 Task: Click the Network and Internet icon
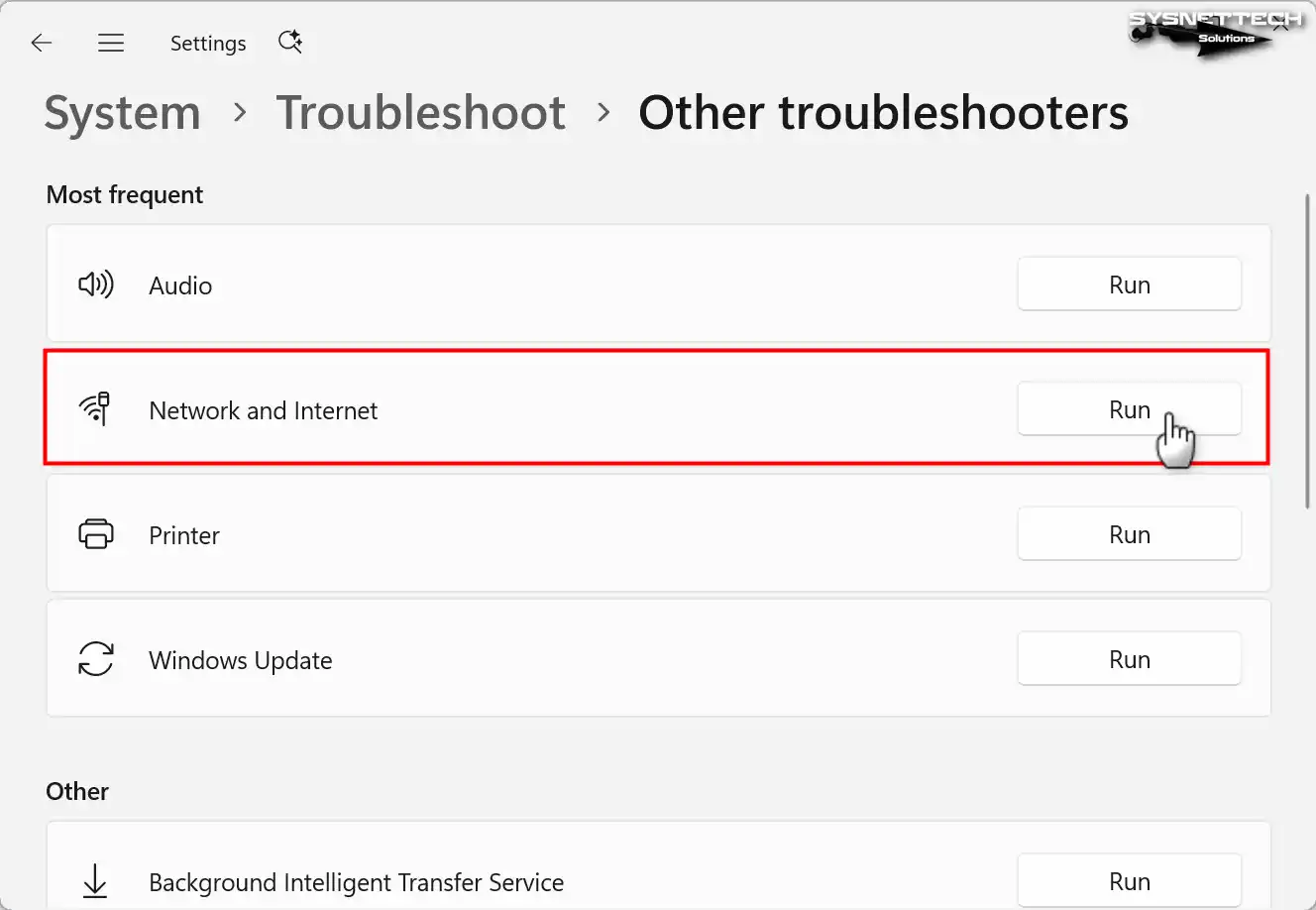tap(96, 408)
